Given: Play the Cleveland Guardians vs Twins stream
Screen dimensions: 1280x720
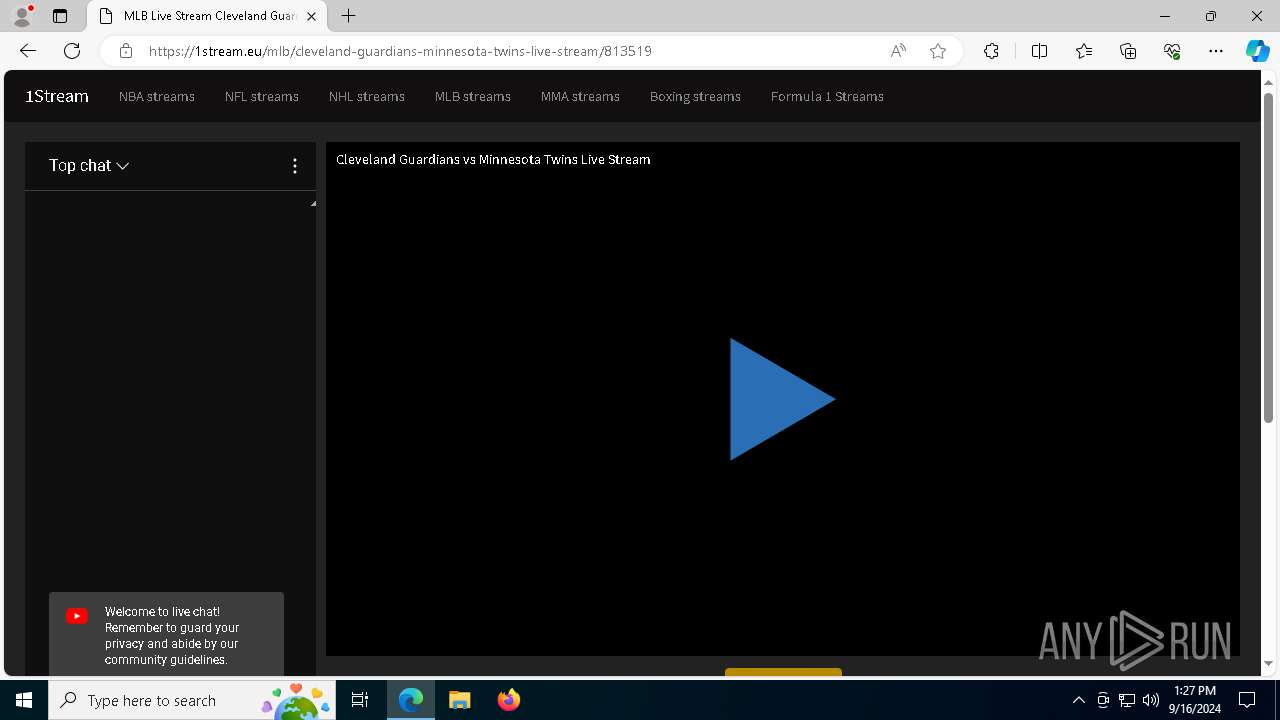Looking at the screenshot, I should 782,399.
